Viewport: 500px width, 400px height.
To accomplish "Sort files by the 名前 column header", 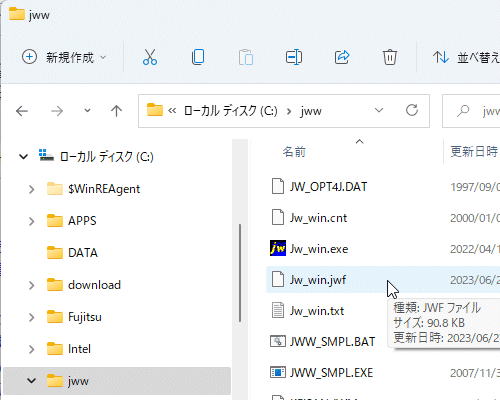I will pos(294,152).
